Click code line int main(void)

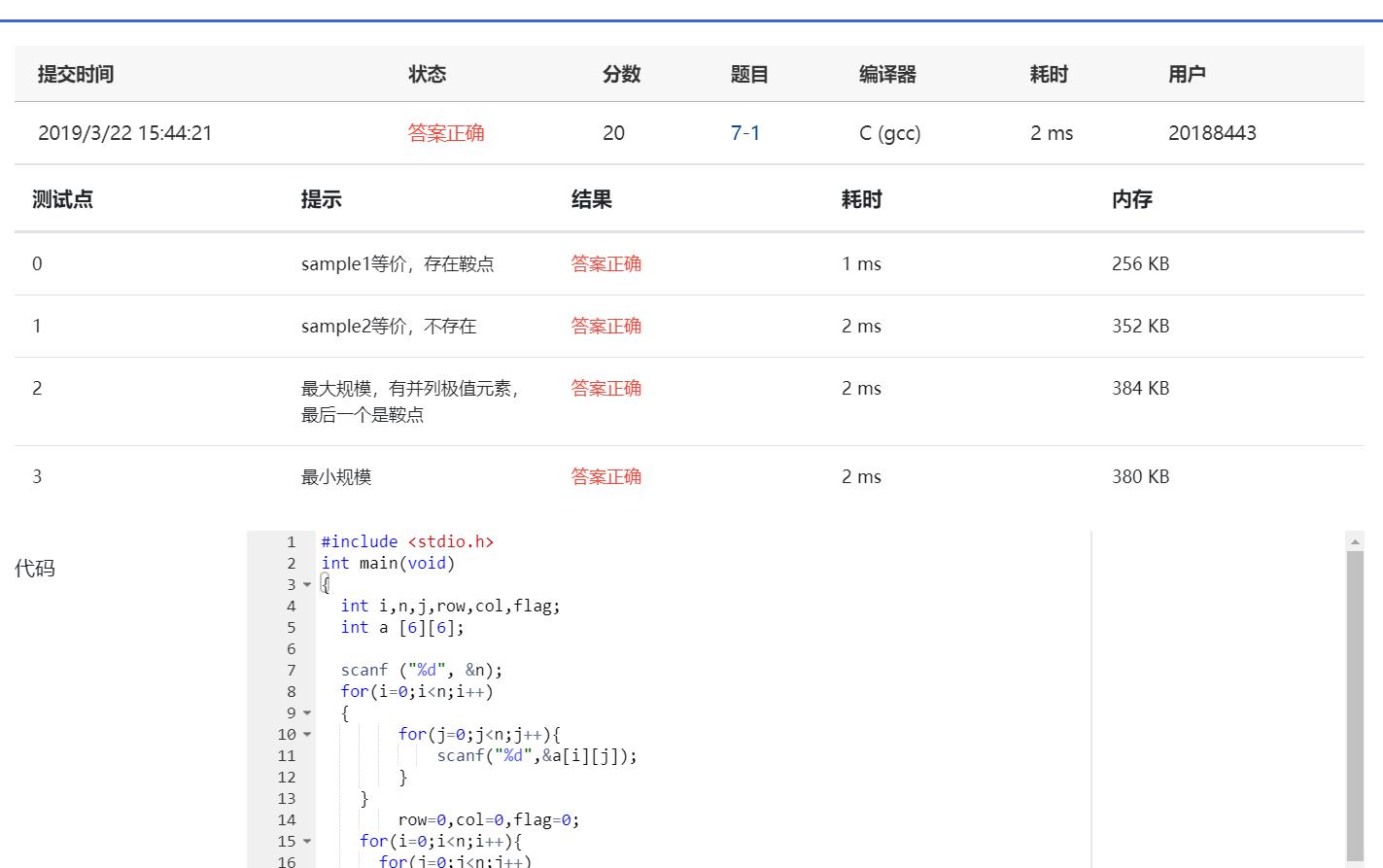pyautogui.click(x=388, y=563)
